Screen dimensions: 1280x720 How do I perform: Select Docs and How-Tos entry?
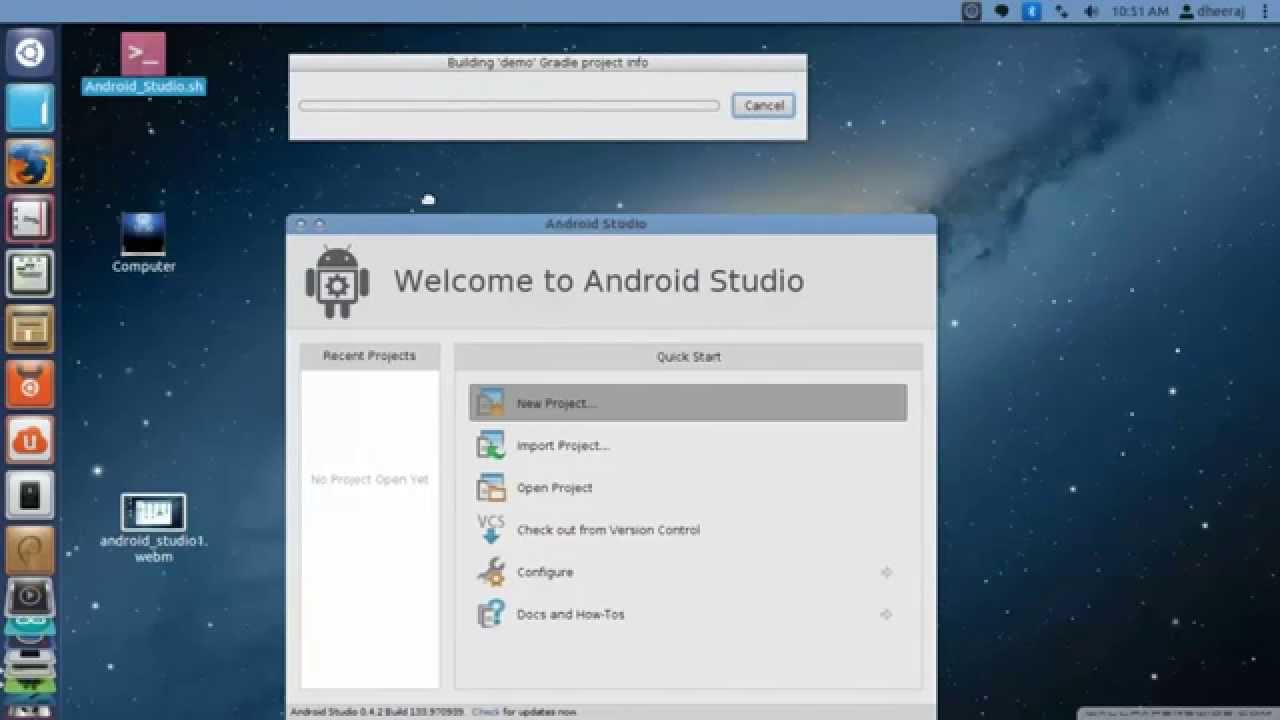coord(688,614)
